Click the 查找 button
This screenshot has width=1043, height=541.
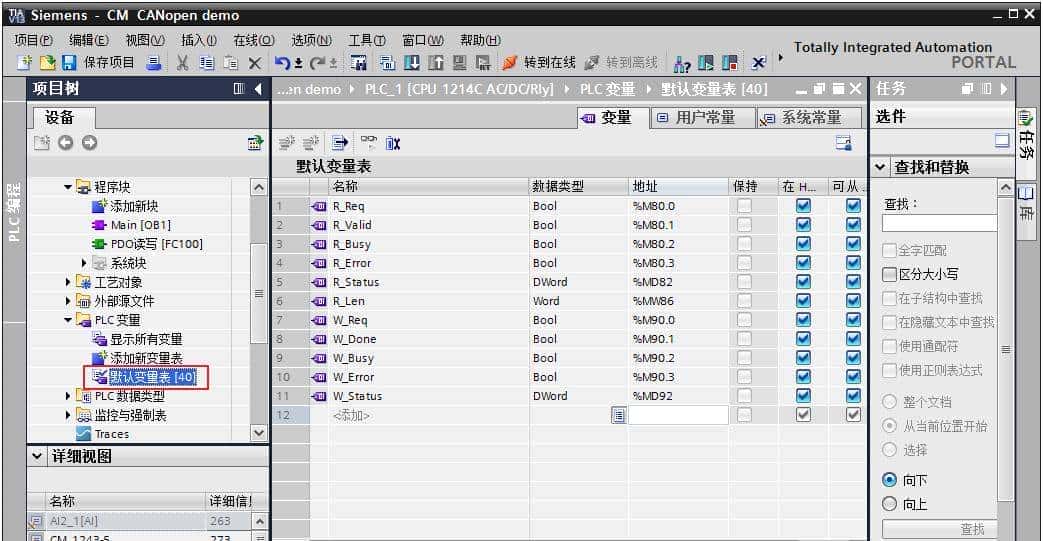[x=939, y=529]
